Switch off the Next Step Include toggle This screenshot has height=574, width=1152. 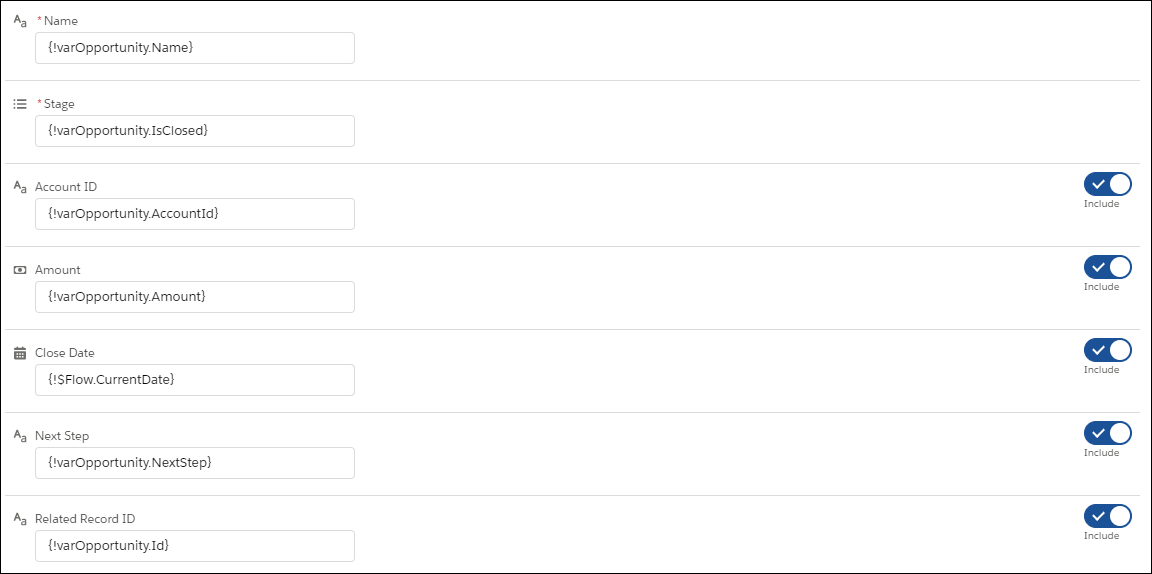(x=1107, y=434)
